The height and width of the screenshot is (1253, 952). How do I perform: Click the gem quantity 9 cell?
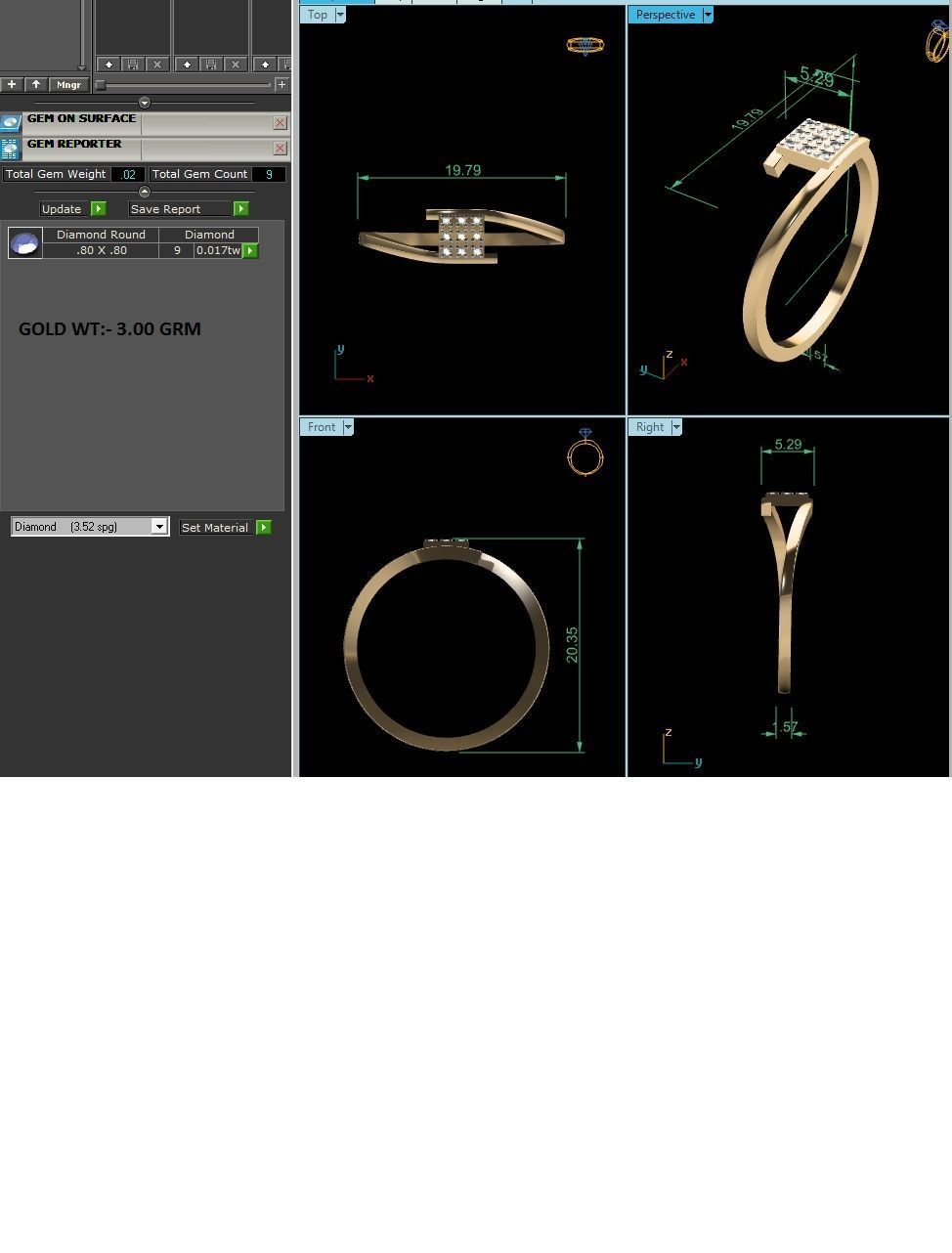click(x=177, y=250)
